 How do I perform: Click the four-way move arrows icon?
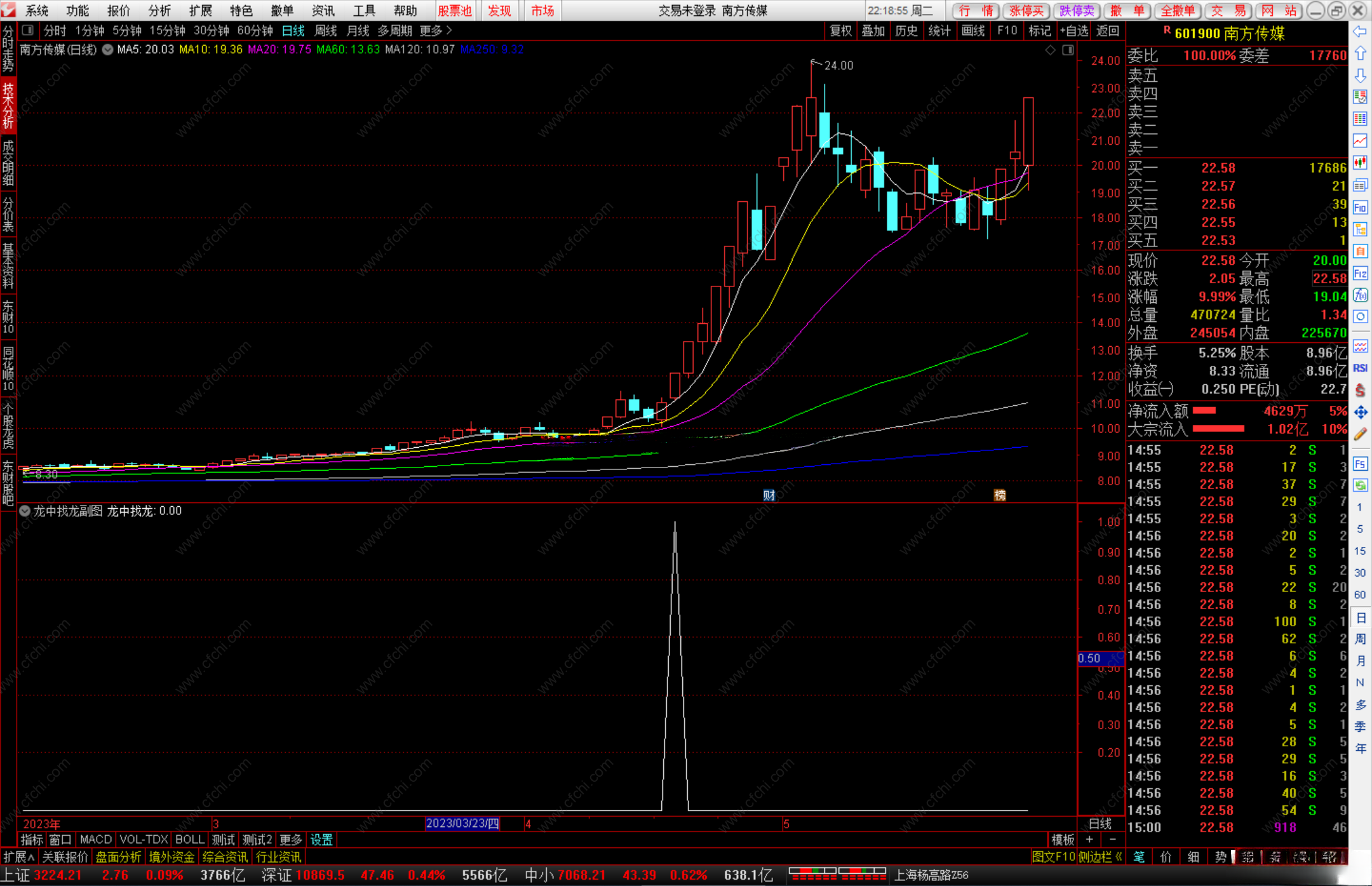point(1360,413)
